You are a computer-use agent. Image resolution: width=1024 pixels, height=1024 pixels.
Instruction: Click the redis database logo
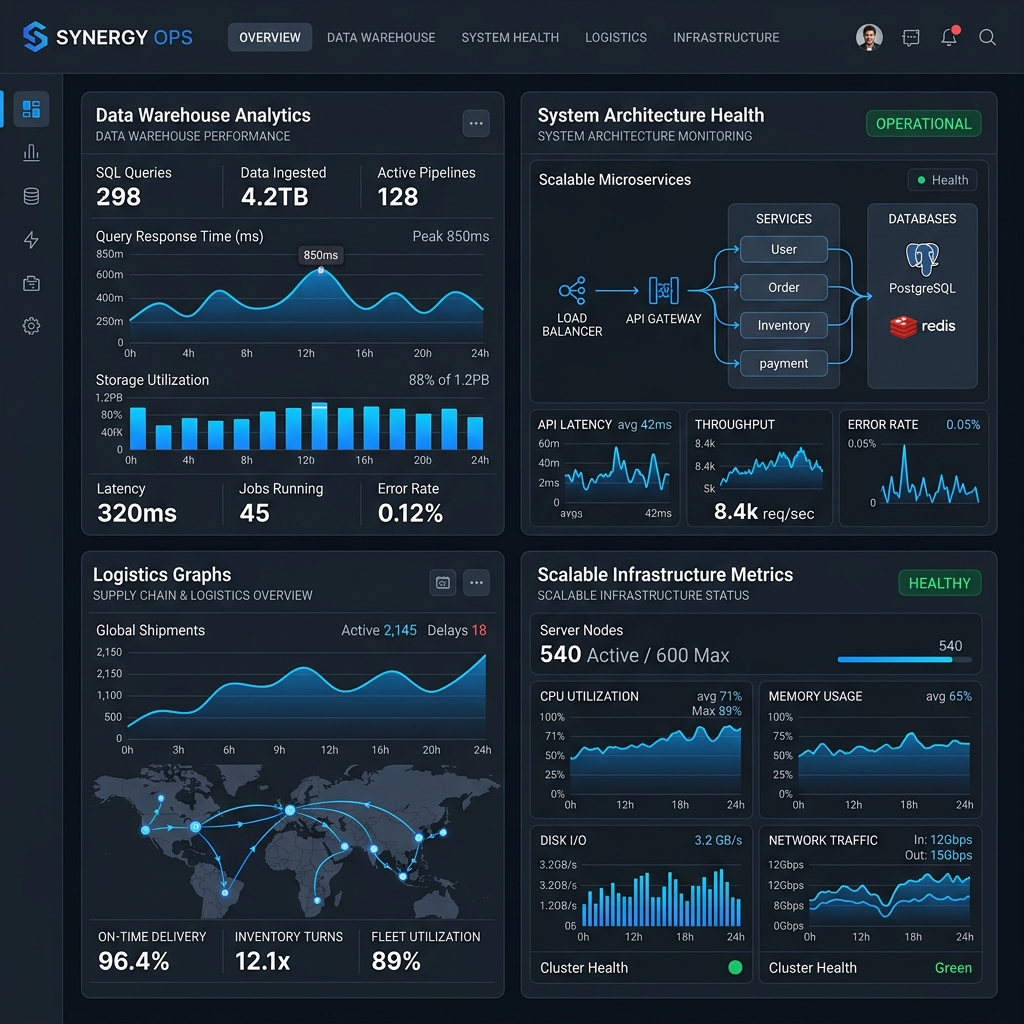click(922, 326)
